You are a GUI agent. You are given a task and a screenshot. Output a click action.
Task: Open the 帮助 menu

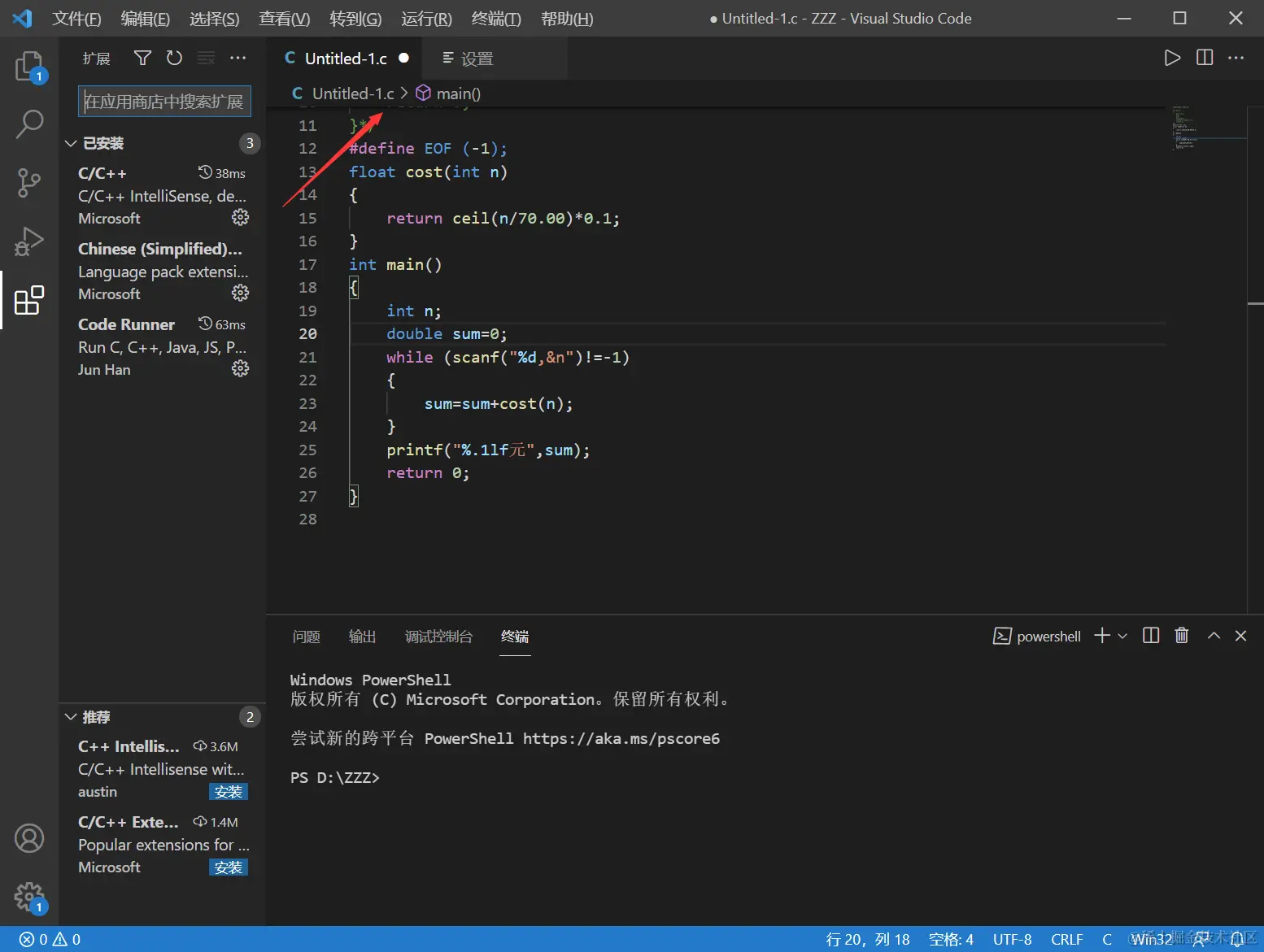click(567, 19)
